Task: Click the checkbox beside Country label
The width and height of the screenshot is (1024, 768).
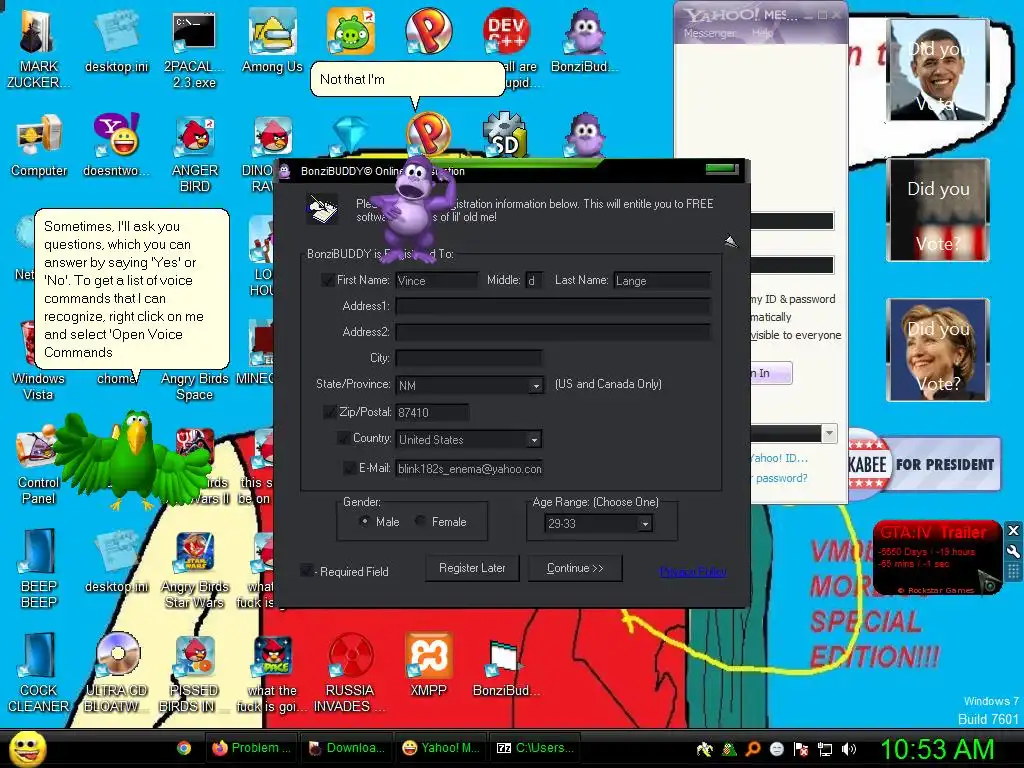Action: point(344,438)
